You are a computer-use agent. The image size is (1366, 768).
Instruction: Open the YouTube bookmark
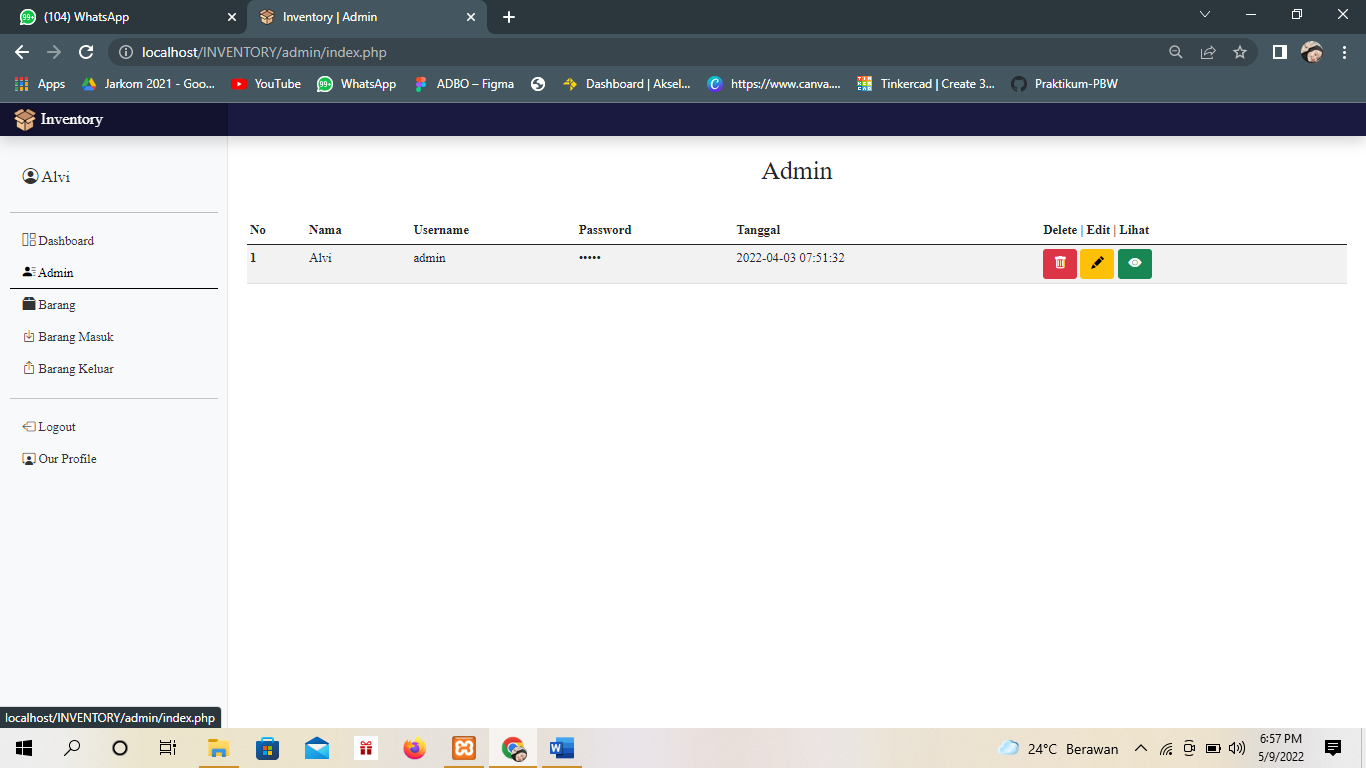point(265,84)
